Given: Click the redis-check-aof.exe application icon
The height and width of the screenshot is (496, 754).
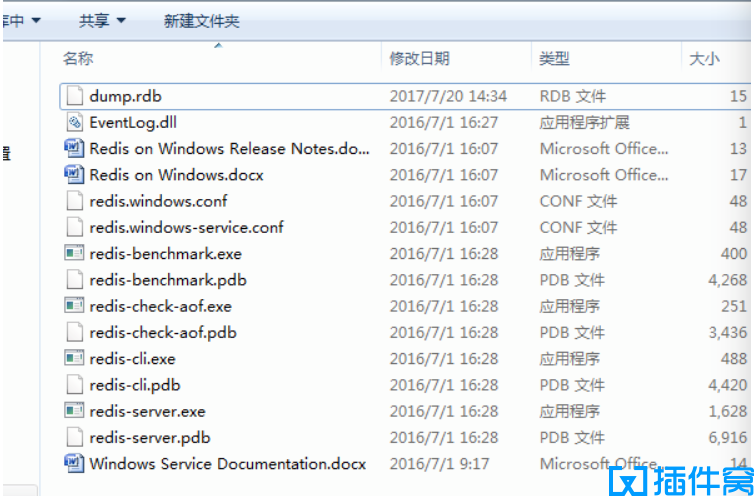Looking at the screenshot, I should (74, 305).
